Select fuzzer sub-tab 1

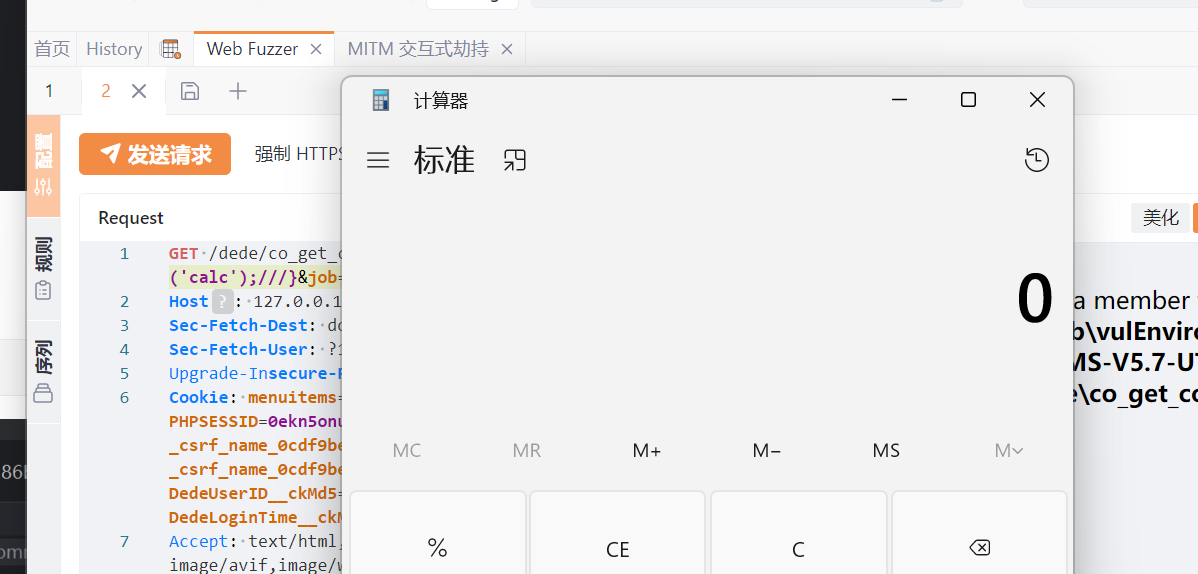(49, 91)
